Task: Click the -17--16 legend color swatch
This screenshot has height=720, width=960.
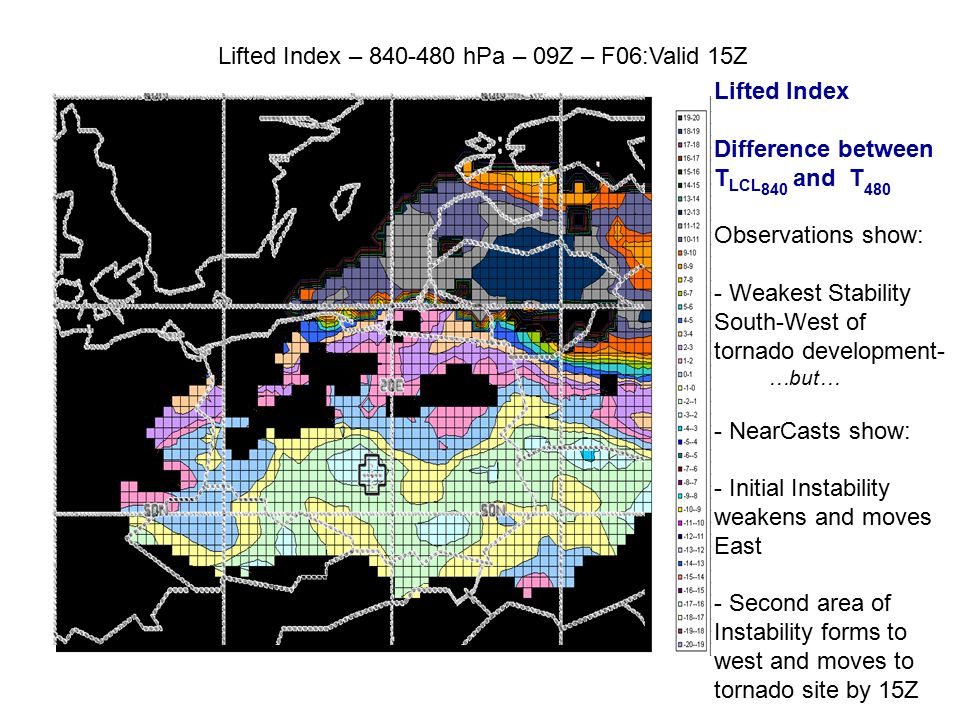Action: (x=680, y=604)
